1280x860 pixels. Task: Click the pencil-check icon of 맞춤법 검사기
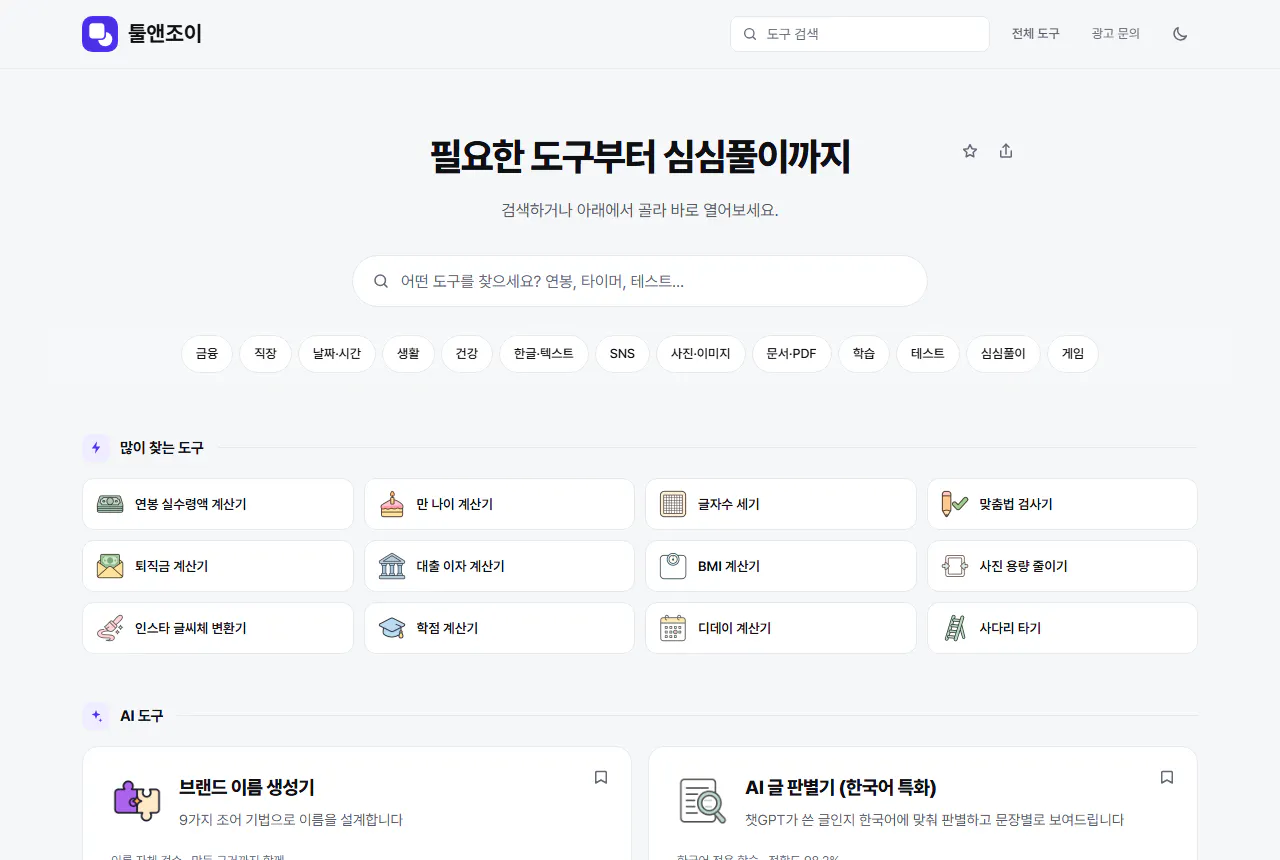[954, 504]
